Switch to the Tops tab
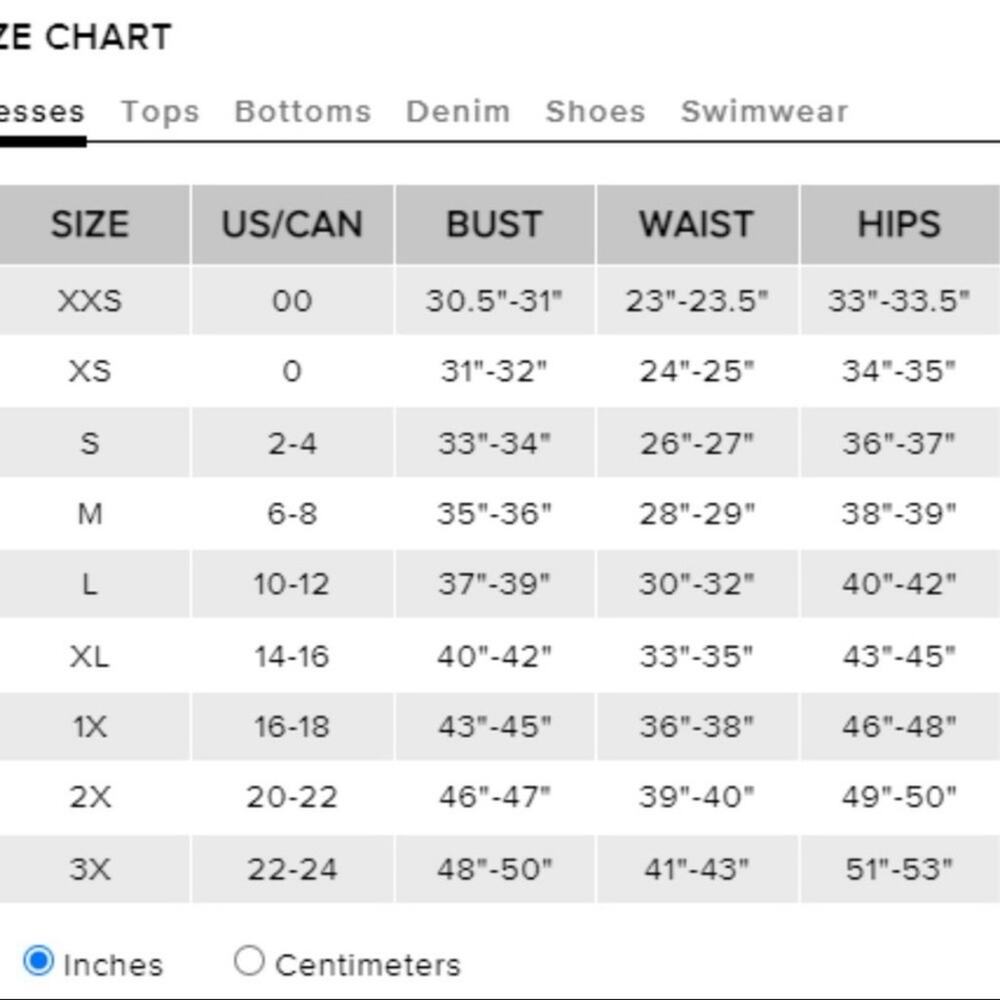Image resolution: width=1000 pixels, height=1000 pixels. pyautogui.click(x=160, y=112)
